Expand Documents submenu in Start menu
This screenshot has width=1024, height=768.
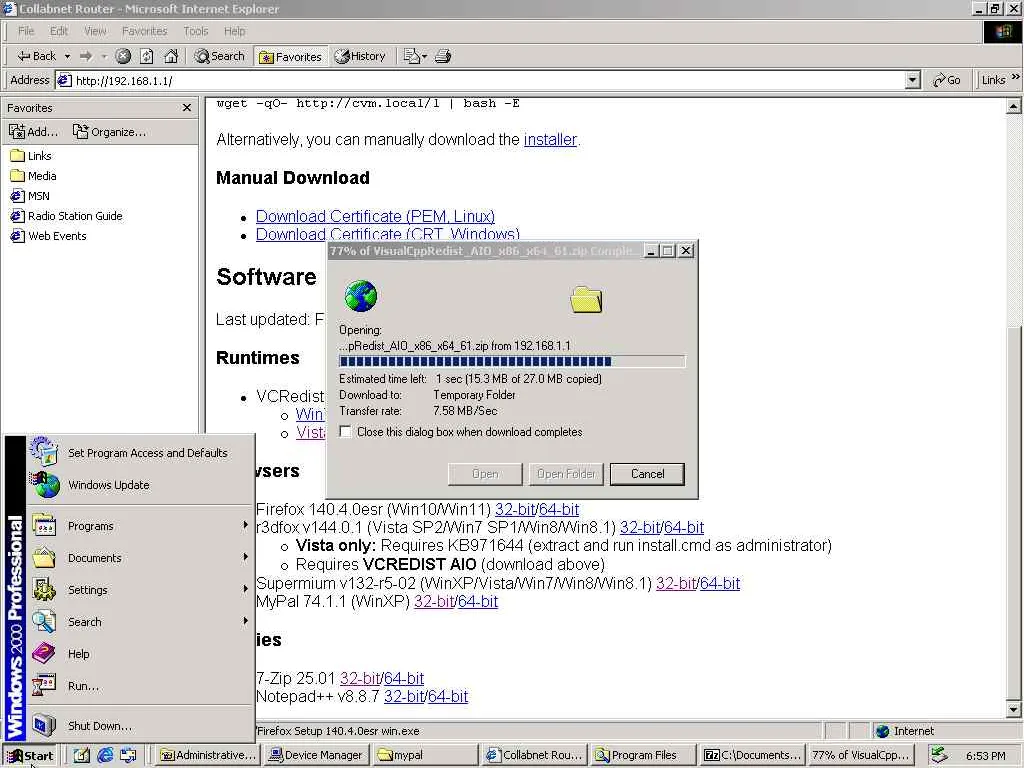[140, 558]
